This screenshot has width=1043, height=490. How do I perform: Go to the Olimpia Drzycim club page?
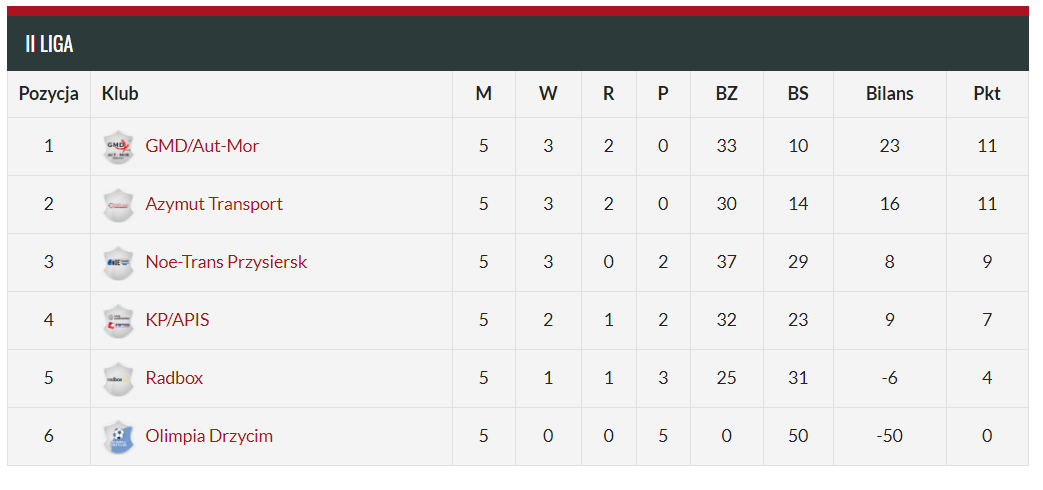click(210, 436)
